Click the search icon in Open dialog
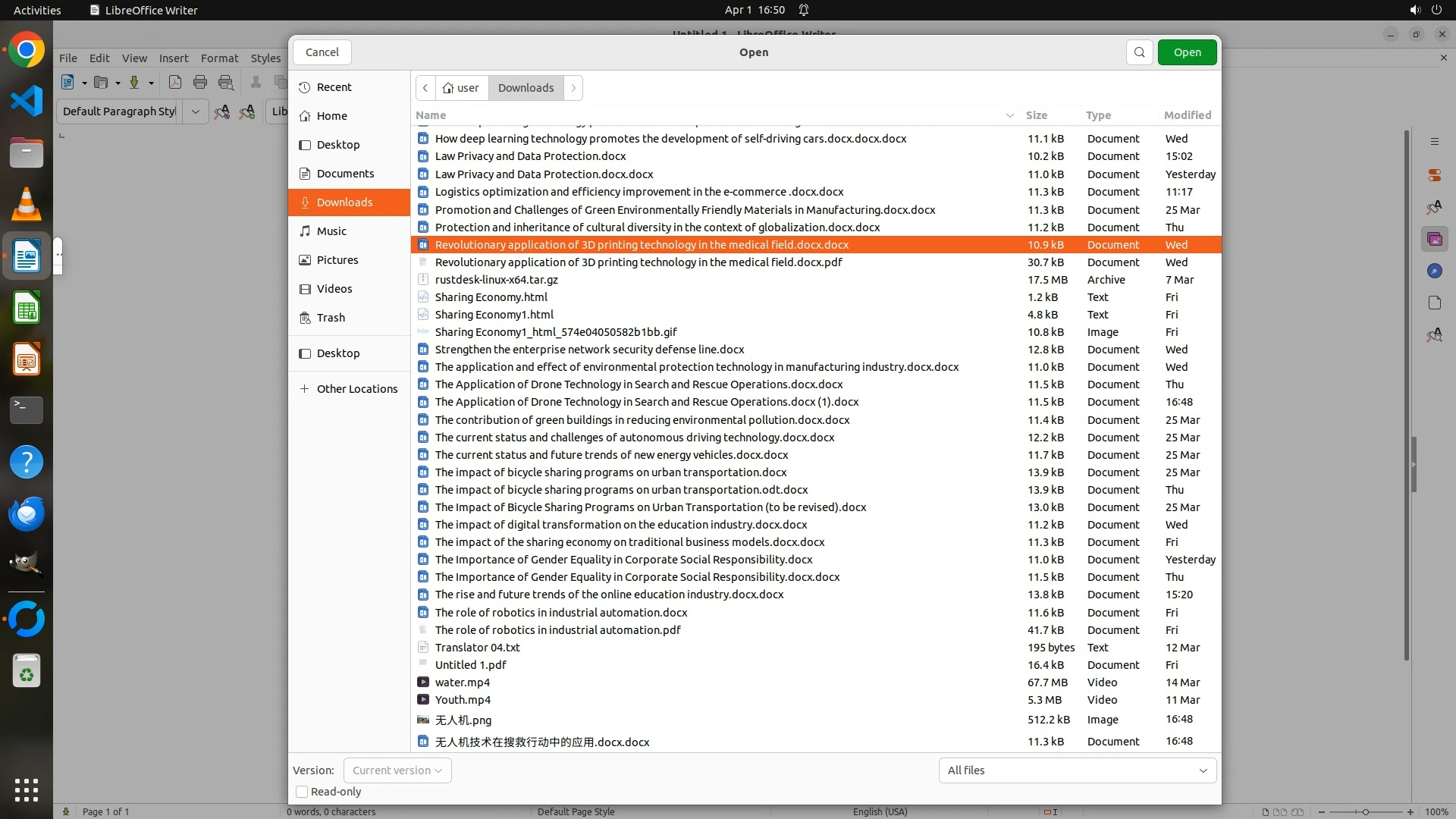 1139,52
